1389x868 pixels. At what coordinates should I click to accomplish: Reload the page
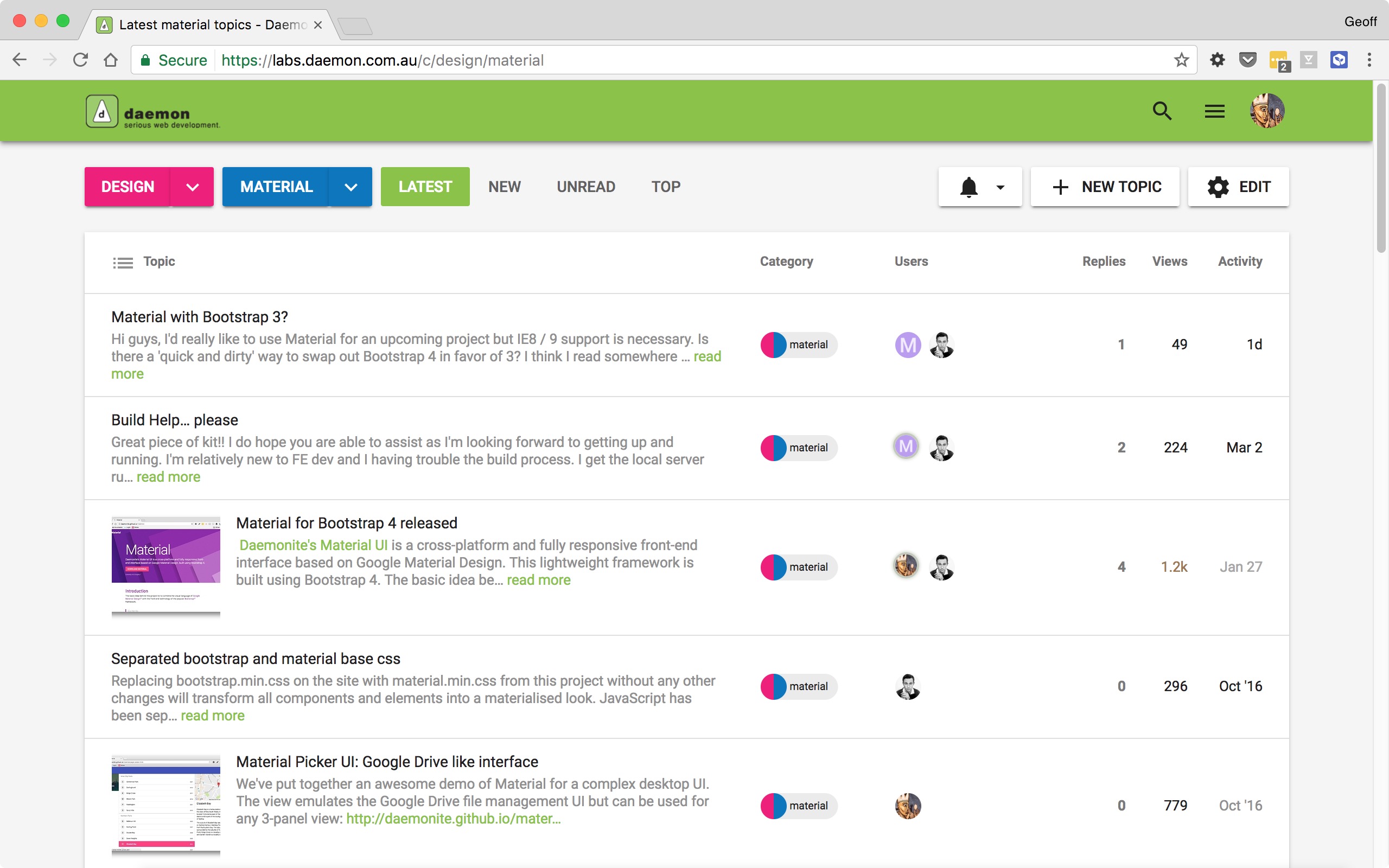point(80,60)
